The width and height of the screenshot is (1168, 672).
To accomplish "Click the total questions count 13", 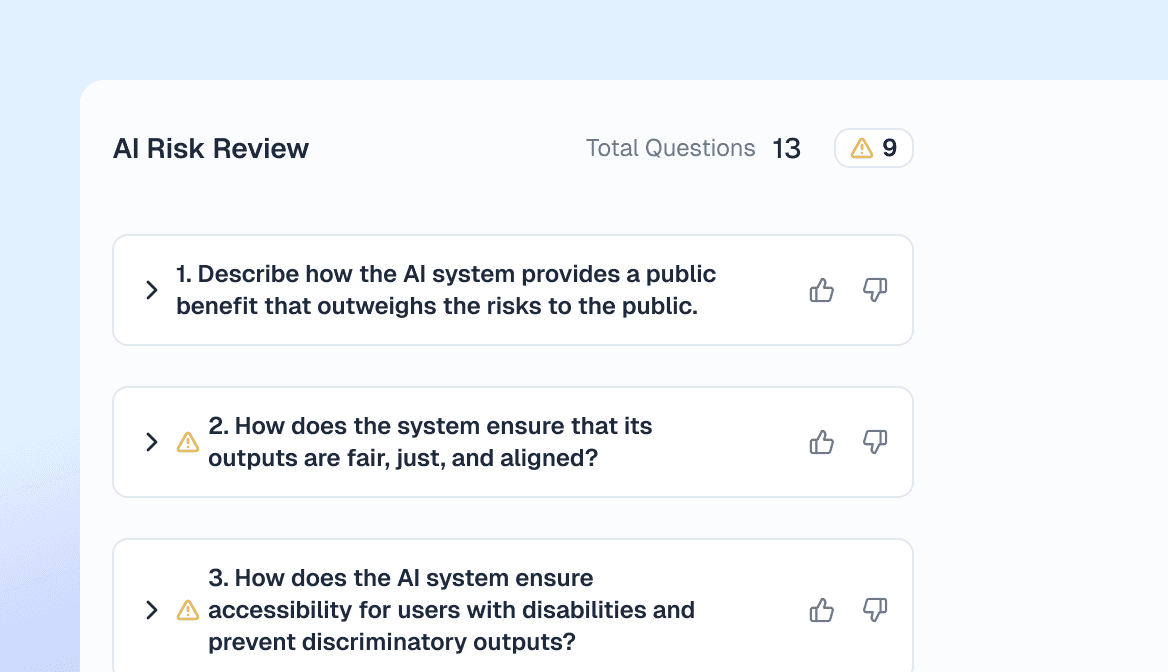I will pyautogui.click(x=787, y=148).
